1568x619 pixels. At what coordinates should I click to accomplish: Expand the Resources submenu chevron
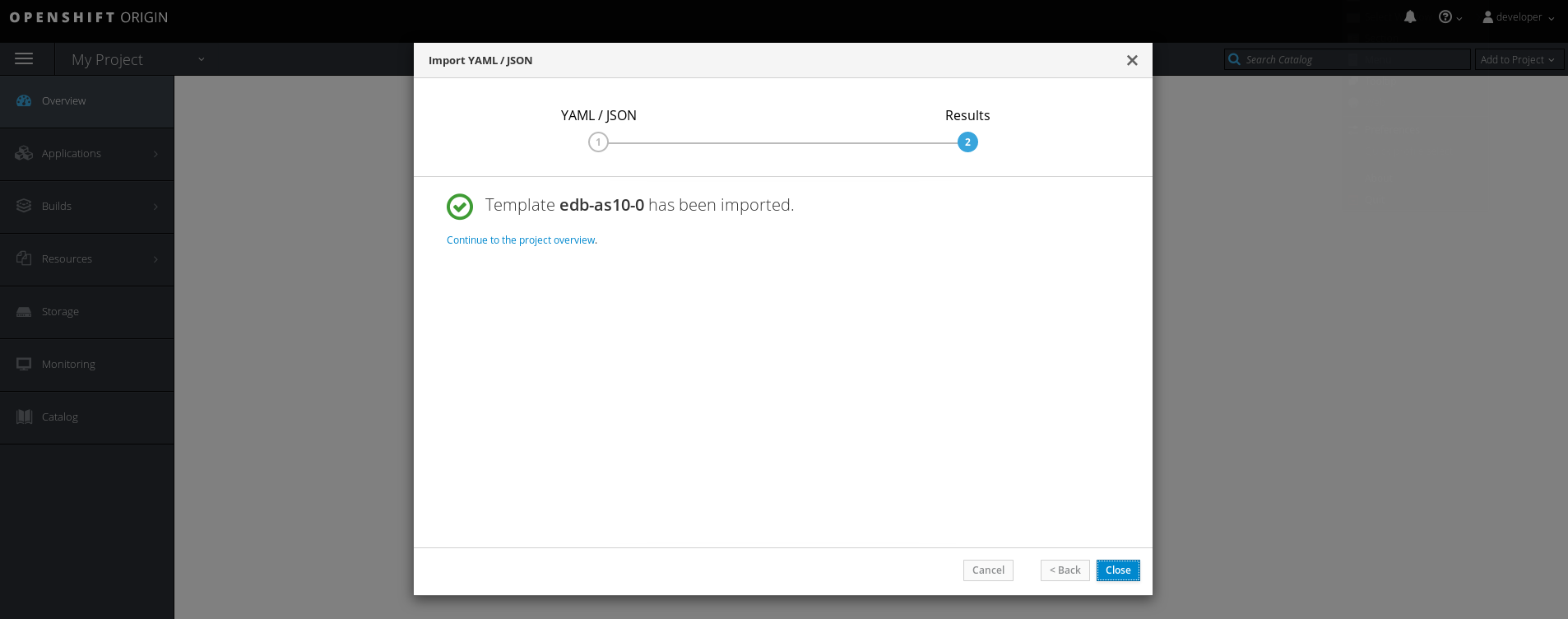[x=155, y=259]
